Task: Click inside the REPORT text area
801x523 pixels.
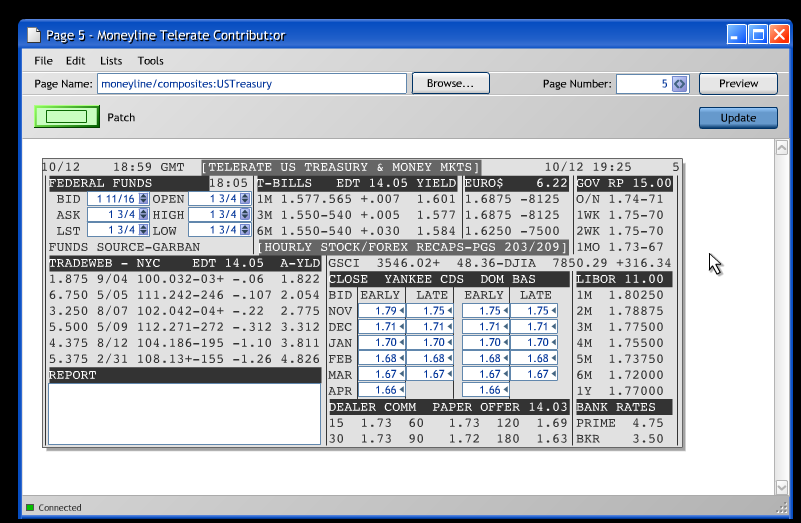Action: coord(184,414)
